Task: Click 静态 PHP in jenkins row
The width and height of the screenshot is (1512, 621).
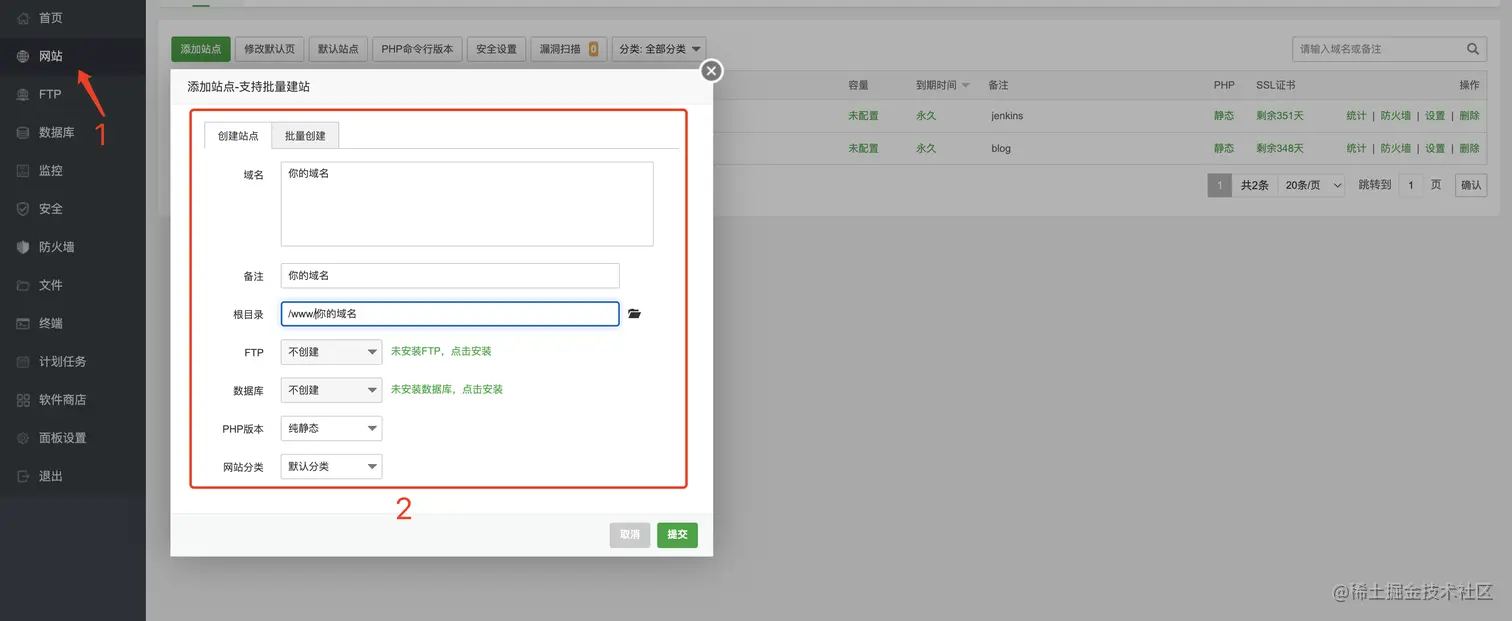Action: click(x=1224, y=116)
